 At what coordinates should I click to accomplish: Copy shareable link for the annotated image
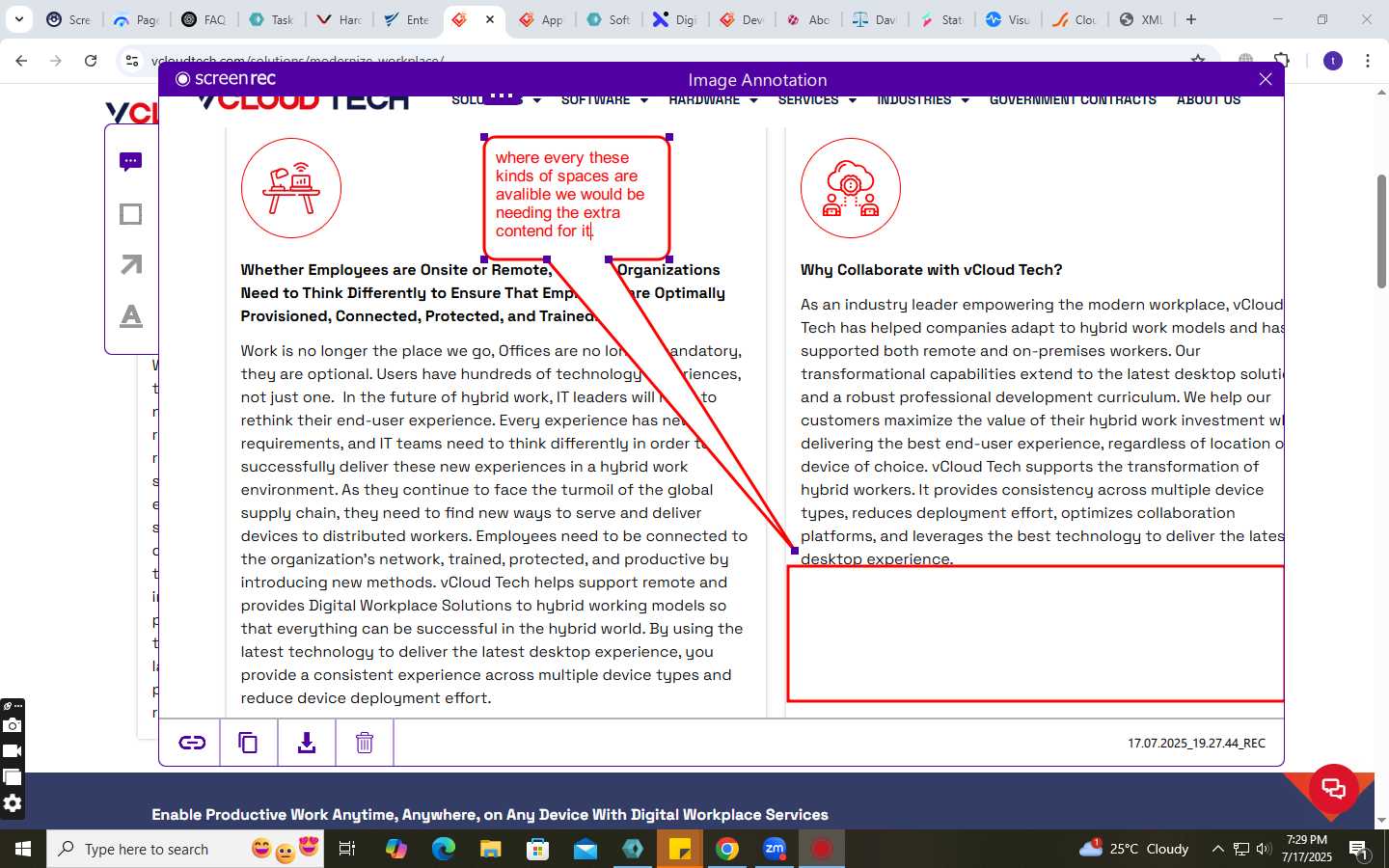click(x=192, y=743)
